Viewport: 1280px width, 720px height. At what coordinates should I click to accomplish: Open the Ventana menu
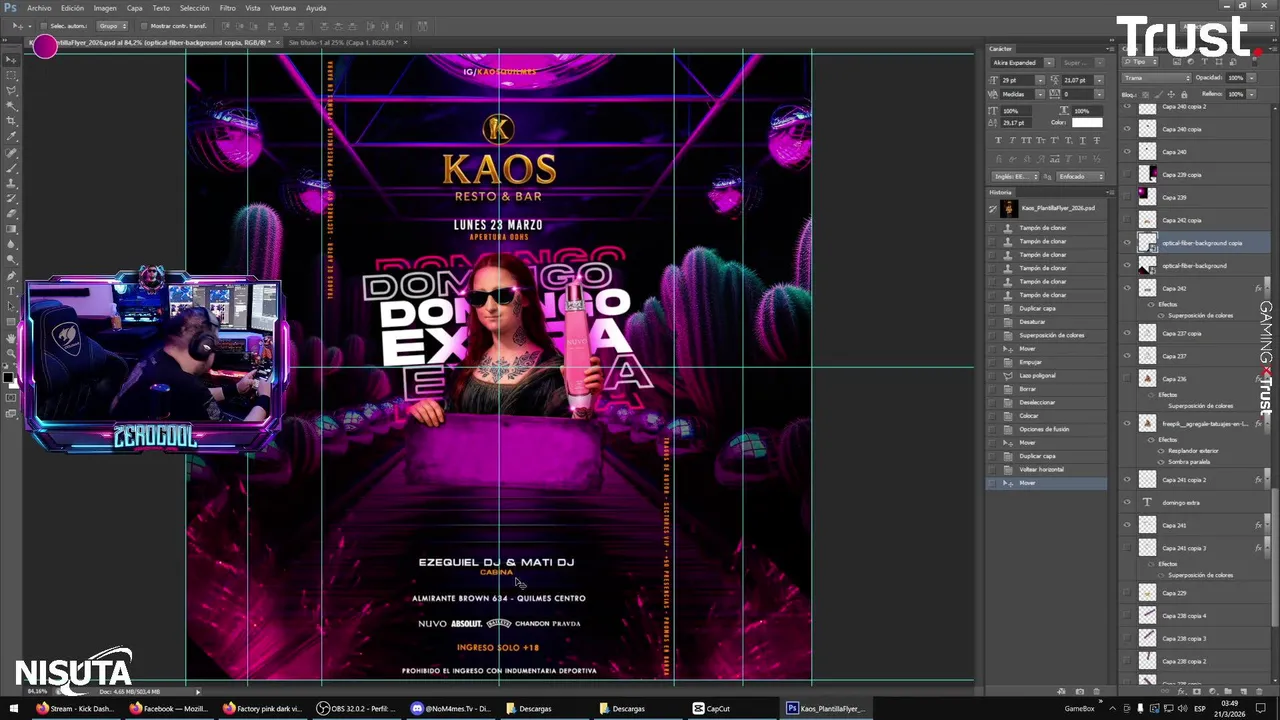coord(283,8)
